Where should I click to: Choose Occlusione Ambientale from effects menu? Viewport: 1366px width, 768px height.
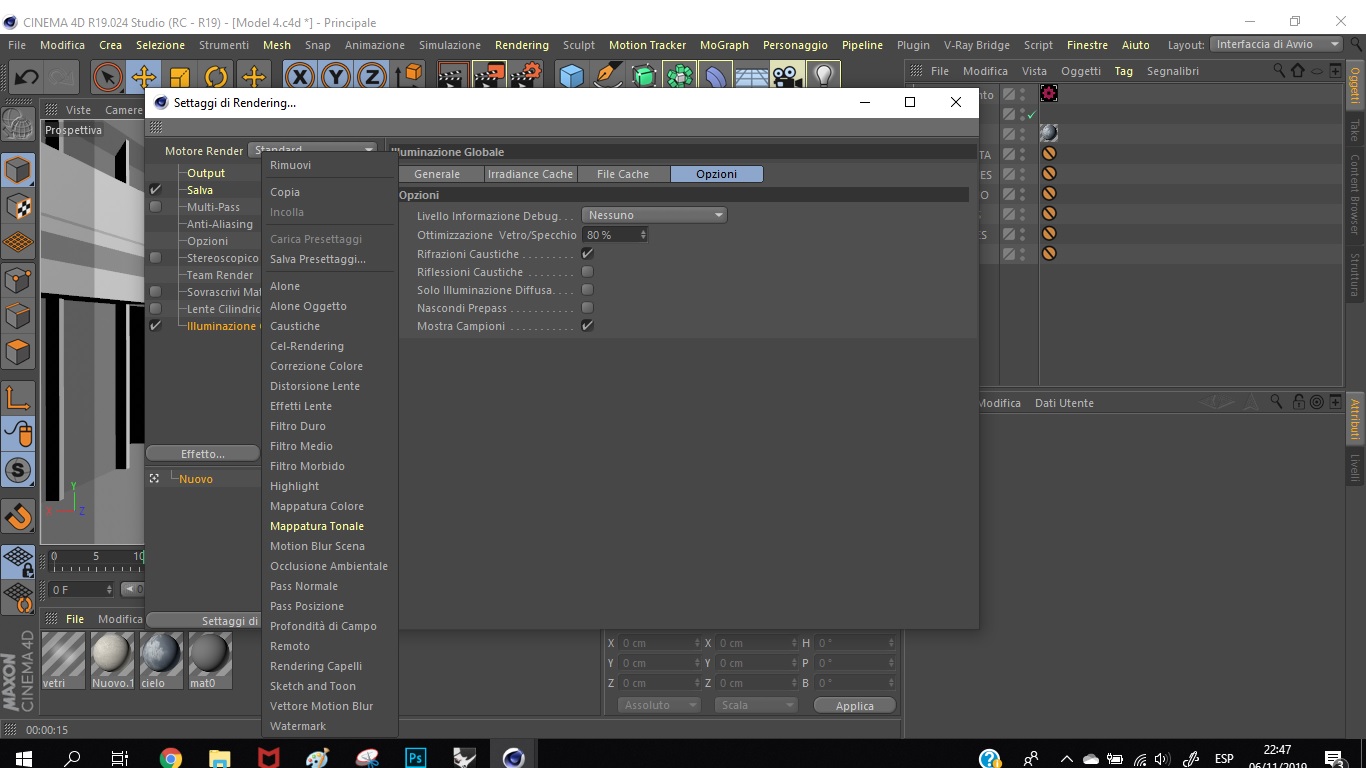[x=329, y=566]
